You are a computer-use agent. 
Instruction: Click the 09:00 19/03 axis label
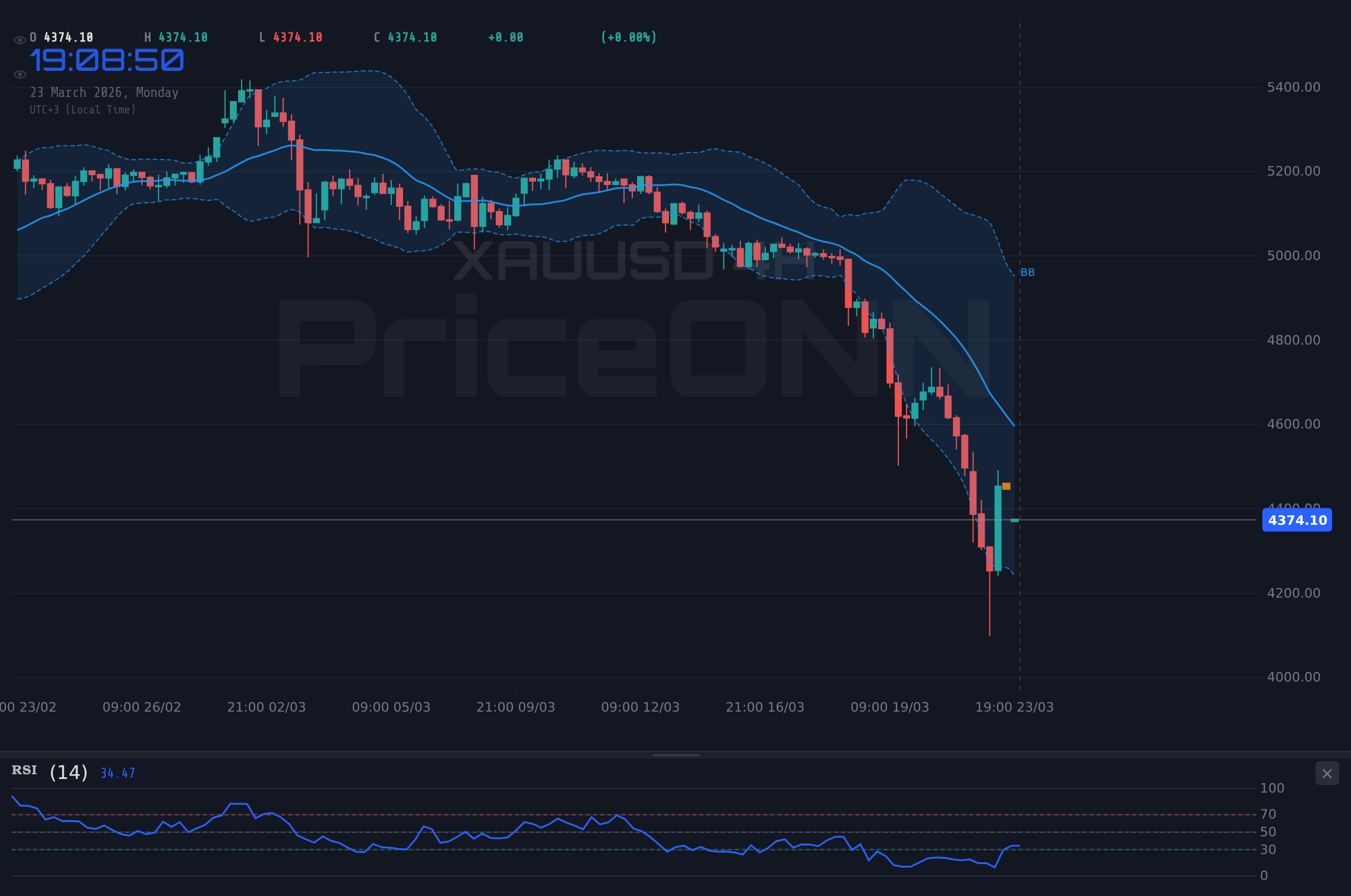[x=891, y=706]
